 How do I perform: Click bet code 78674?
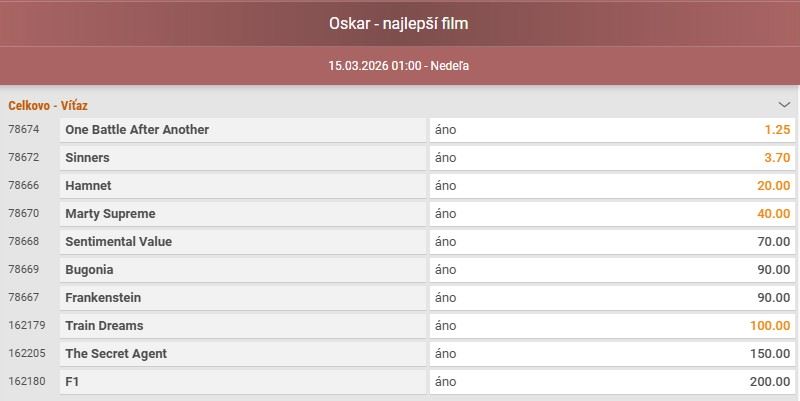tap(23, 130)
